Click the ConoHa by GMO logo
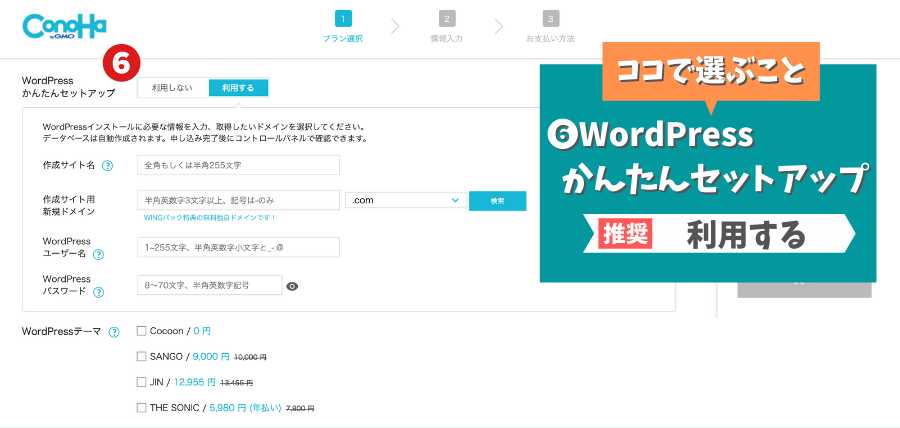Screen dimensions: 900x428 64,28
